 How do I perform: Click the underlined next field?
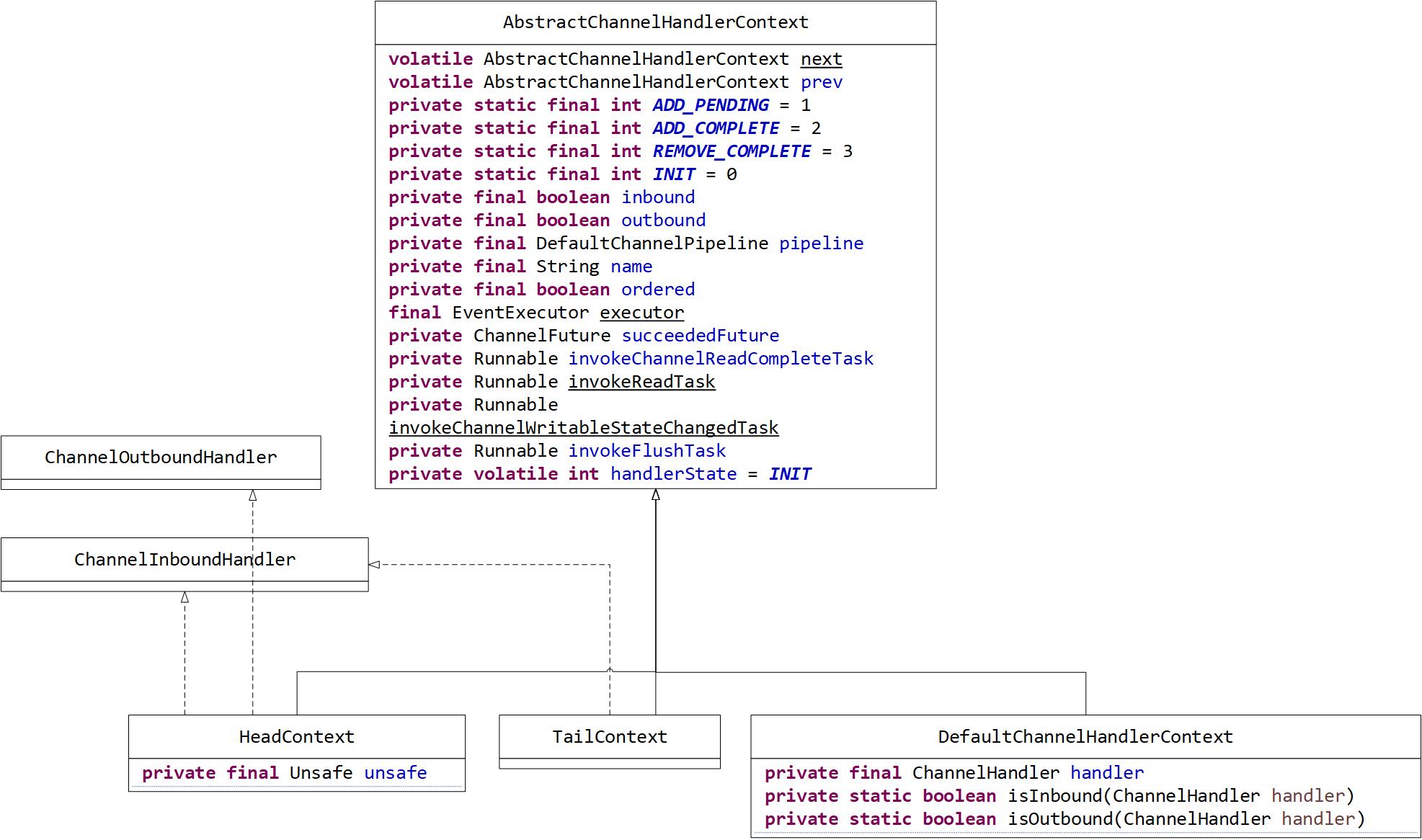(x=821, y=59)
